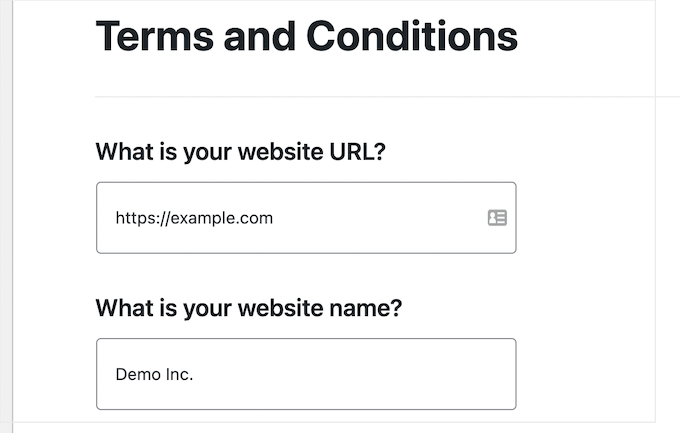The image size is (680, 433).
Task: Click the word 'Conditions' in the heading
Action: (x=412, y=36)
